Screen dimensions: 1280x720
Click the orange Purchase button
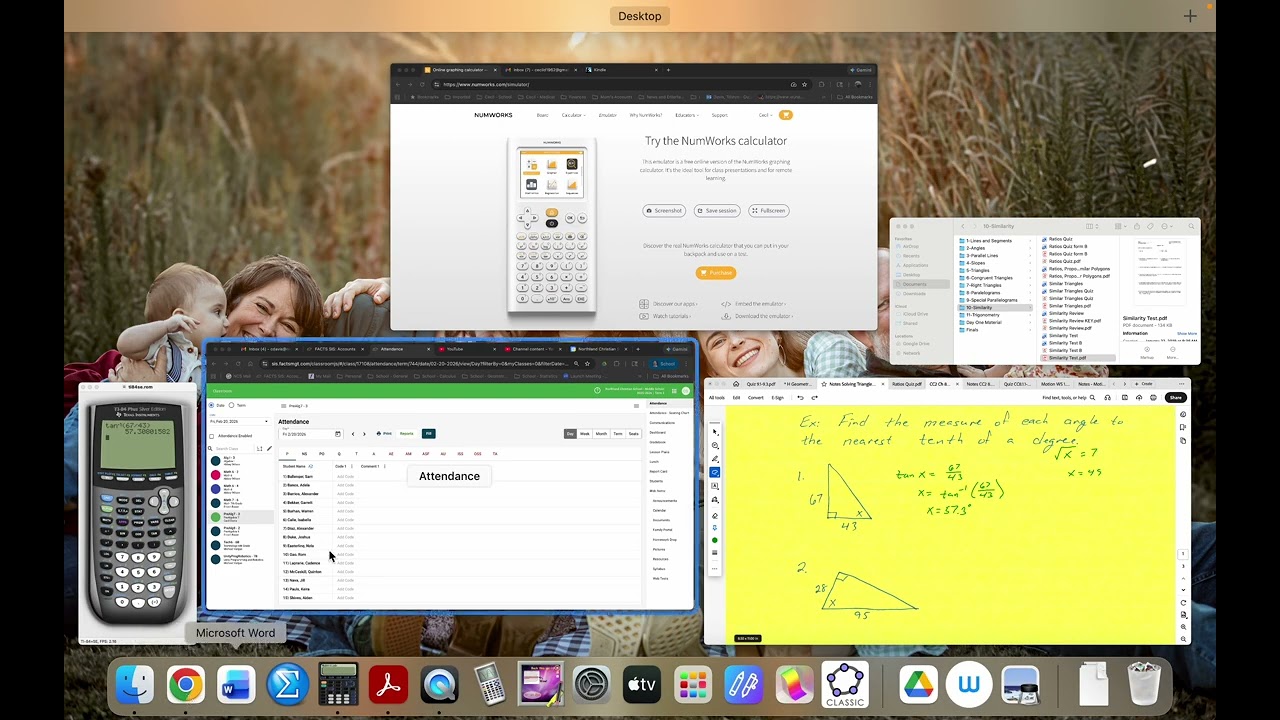tap(716, 273)
